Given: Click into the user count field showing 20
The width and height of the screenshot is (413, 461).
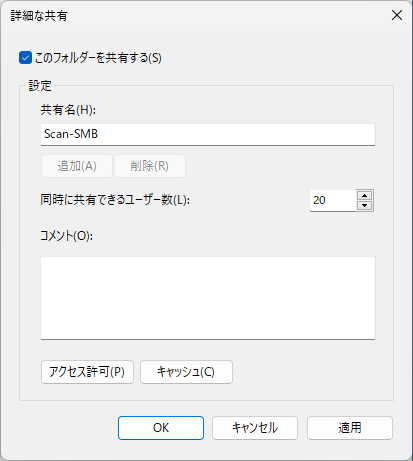Looking at the screenshot, I should (x=333, y=200).
